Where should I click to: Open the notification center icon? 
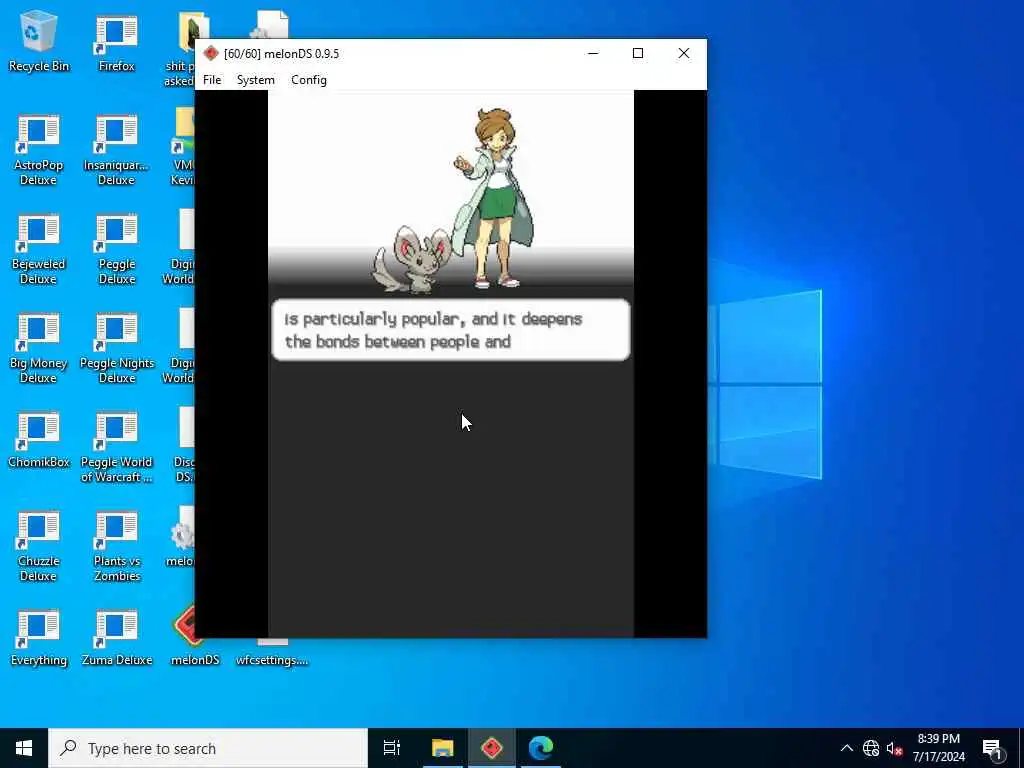pos(992,749)
